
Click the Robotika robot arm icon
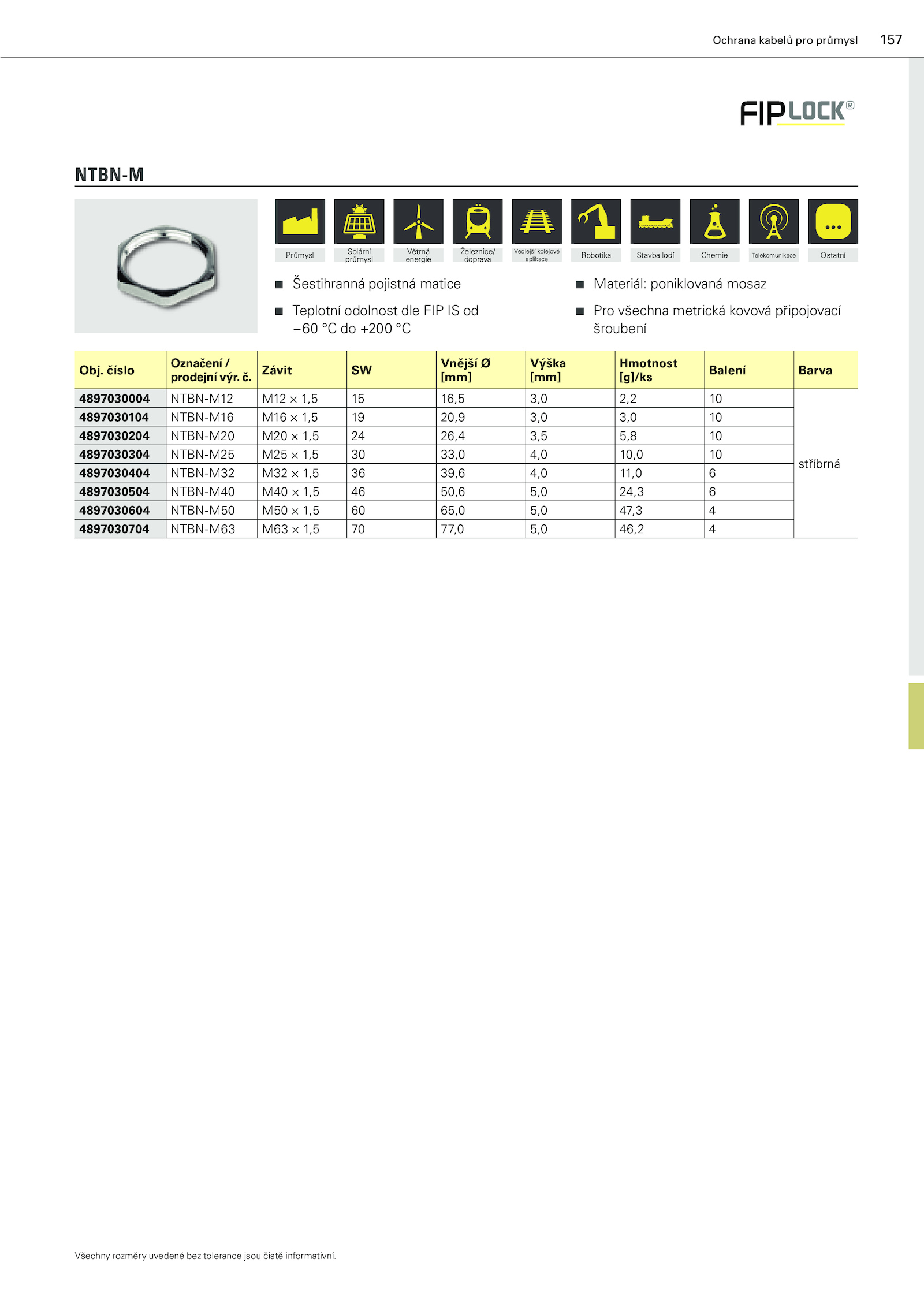point(596,221)
